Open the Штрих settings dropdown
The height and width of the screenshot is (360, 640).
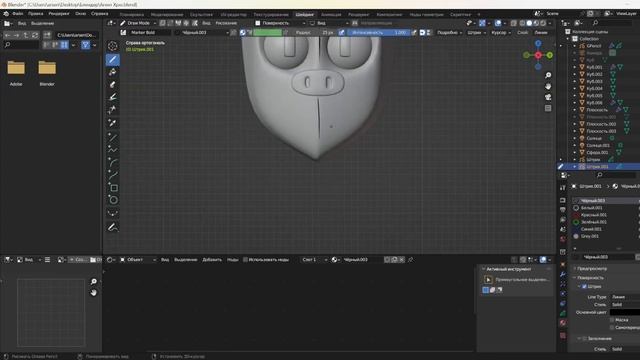pyautogui.click(x=476, y=32)
